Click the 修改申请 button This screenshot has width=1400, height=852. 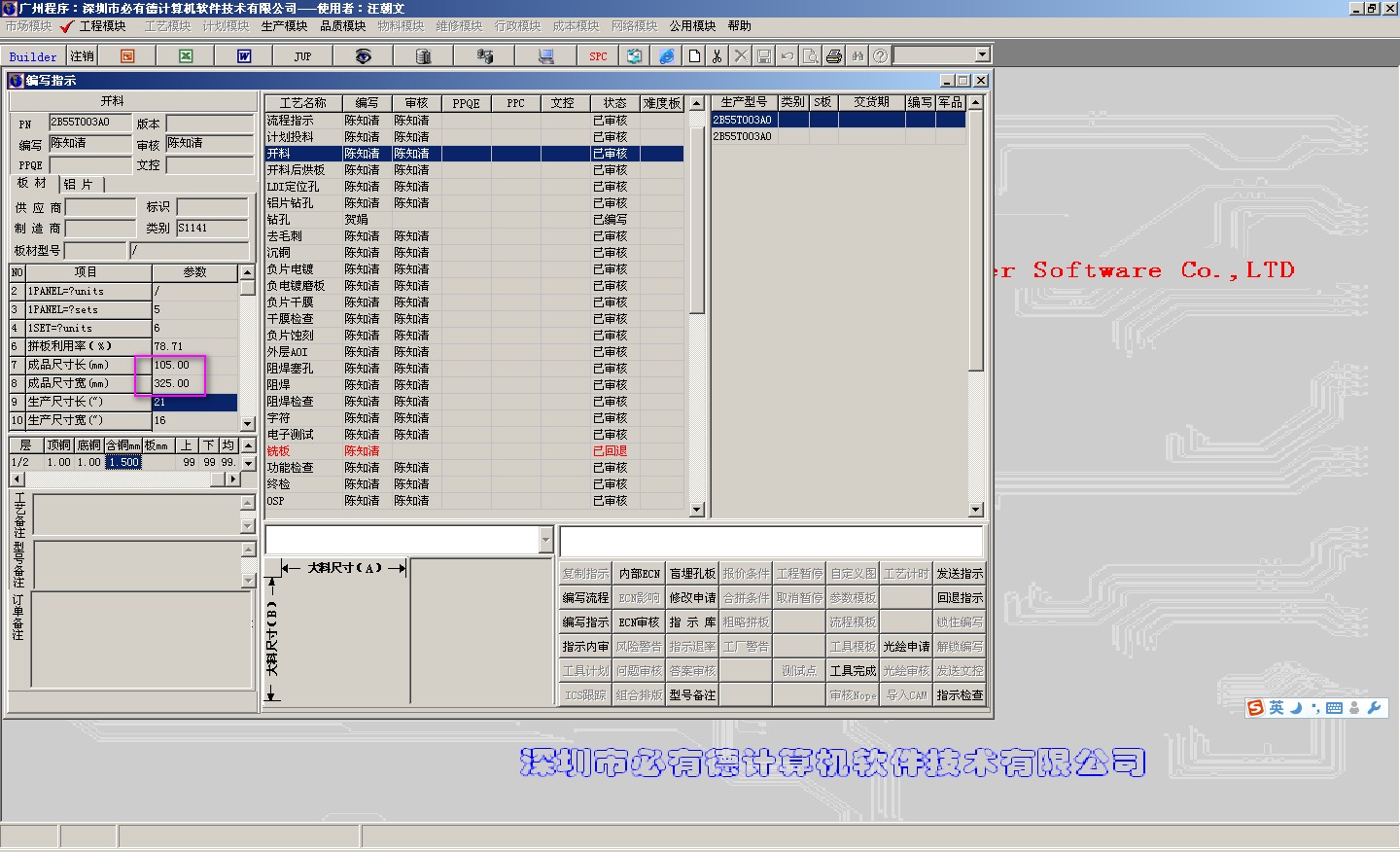(692, 598)
